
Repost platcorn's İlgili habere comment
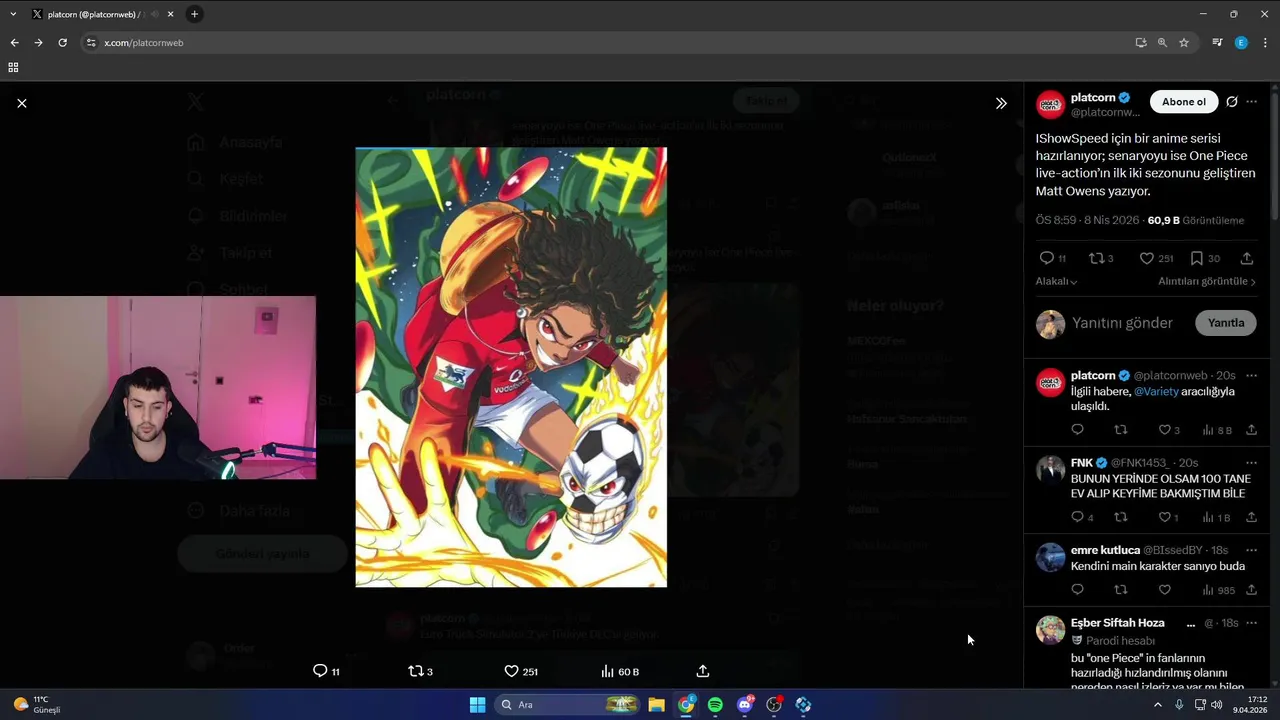tap(1121, 430)
